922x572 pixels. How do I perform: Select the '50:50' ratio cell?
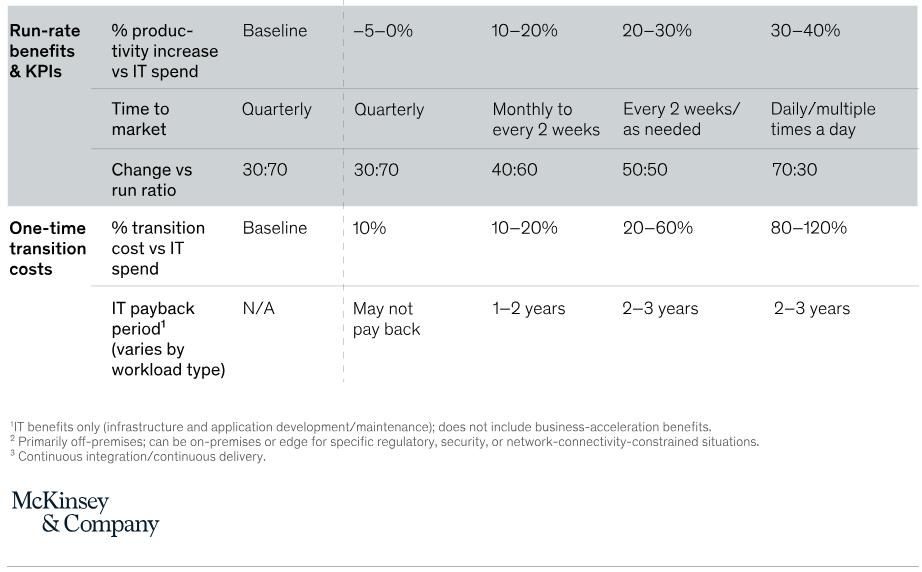645,170
